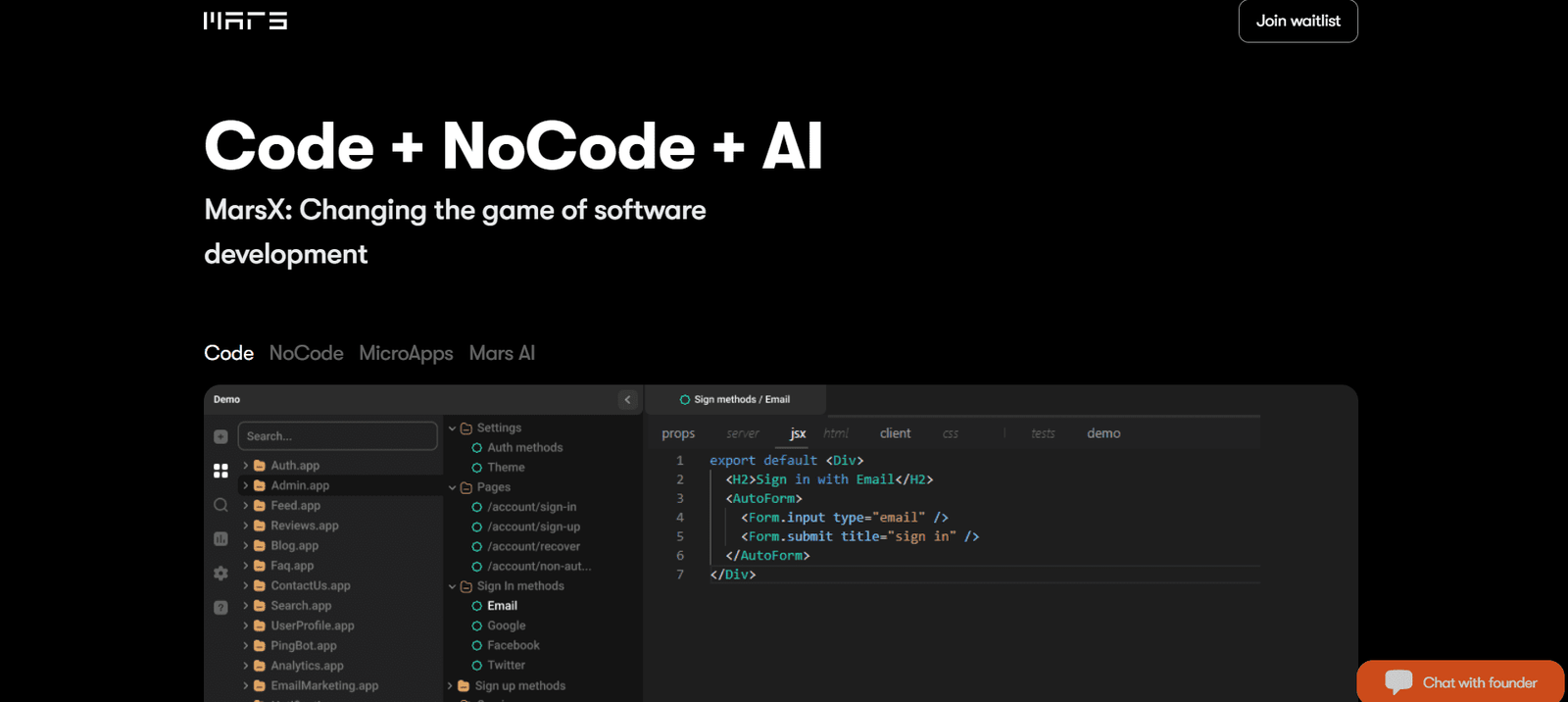Click the add (plus) icon in sidebar
This screenshot has width=1568, height=702.
click(220, 436)
